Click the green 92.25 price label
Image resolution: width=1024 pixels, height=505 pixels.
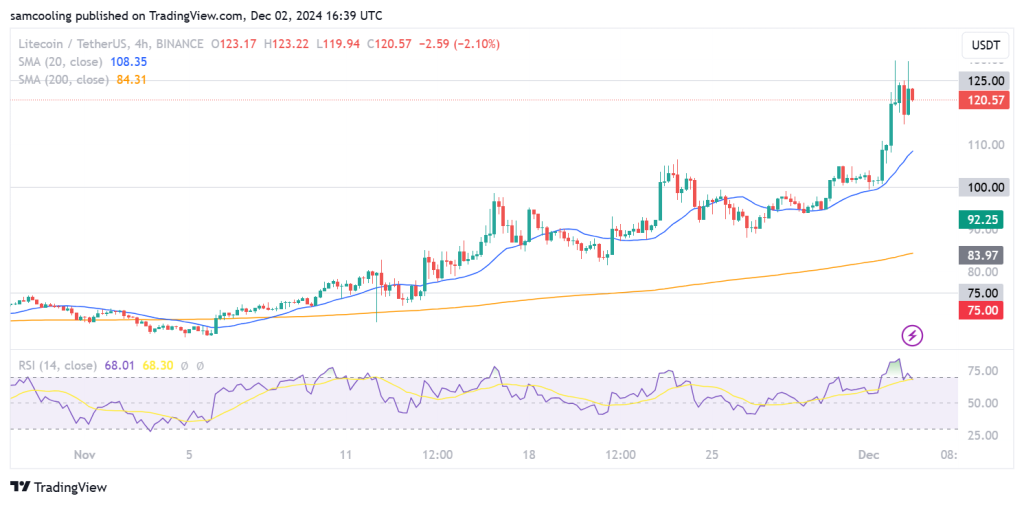click(981, 220)
